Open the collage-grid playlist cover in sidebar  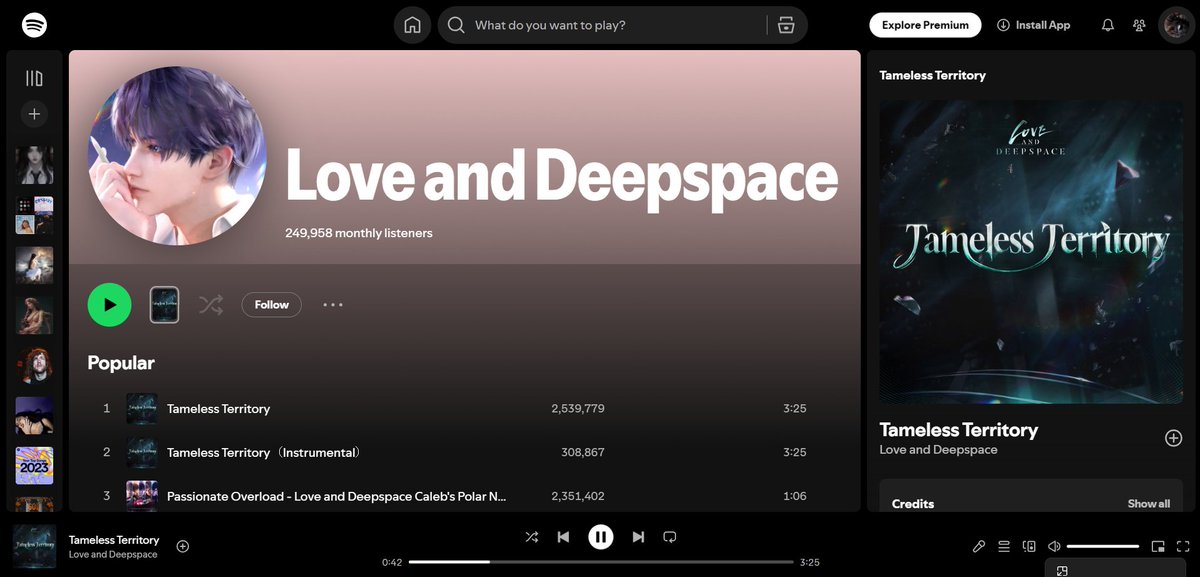34,215
